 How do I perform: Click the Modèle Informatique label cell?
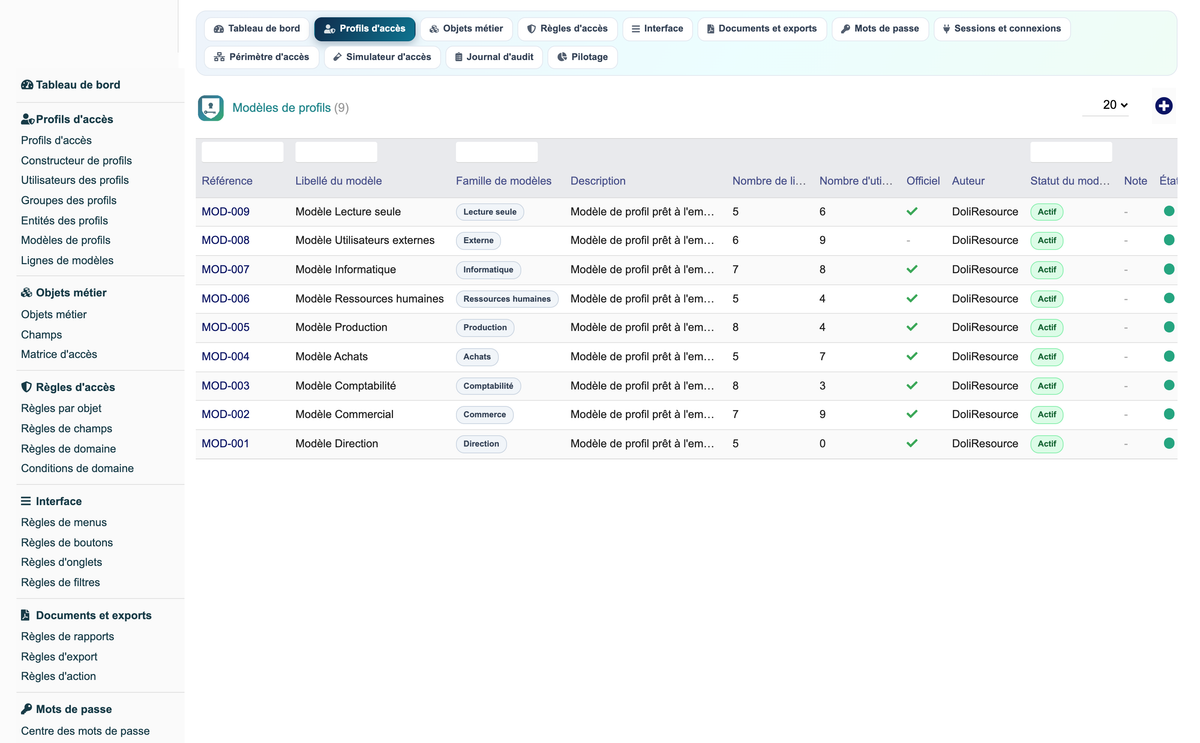tap(346, 270)
